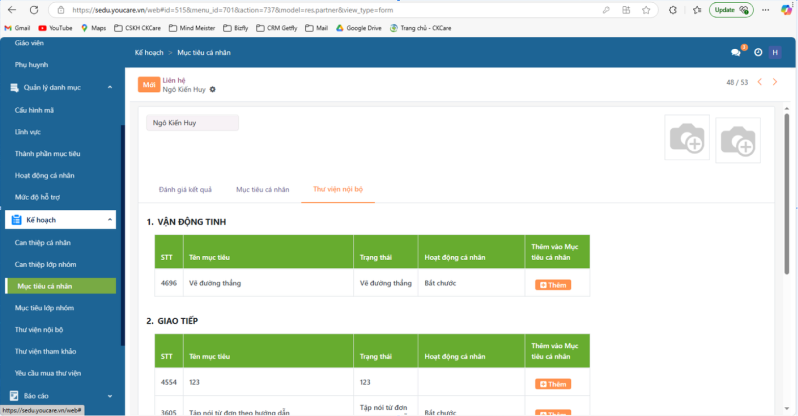Expand the Báo cáo menu section
Screen dimensions: 798x416
[x=109, y=395]
